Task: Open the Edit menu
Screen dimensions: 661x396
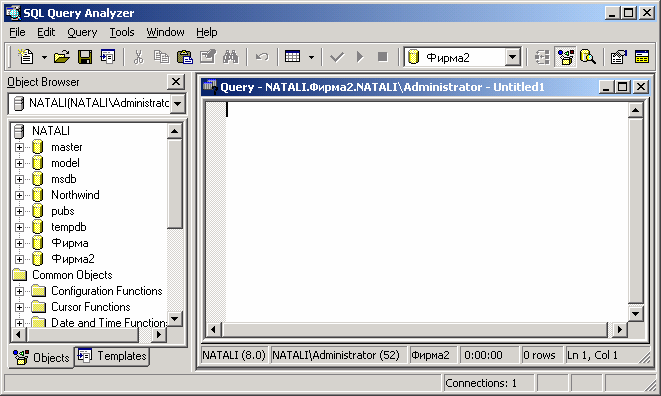Action: pyautogui.click(x=46, y=32)
